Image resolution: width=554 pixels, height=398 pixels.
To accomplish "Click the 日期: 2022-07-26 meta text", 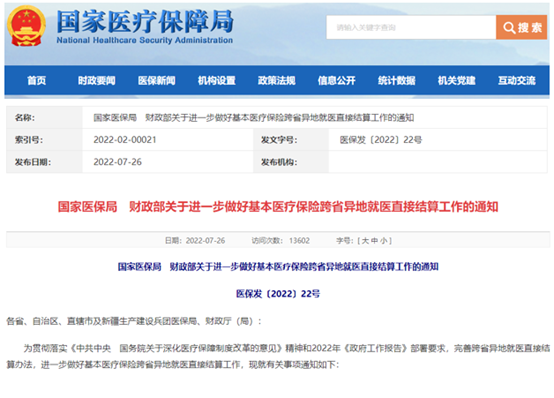I will point(195,241).
